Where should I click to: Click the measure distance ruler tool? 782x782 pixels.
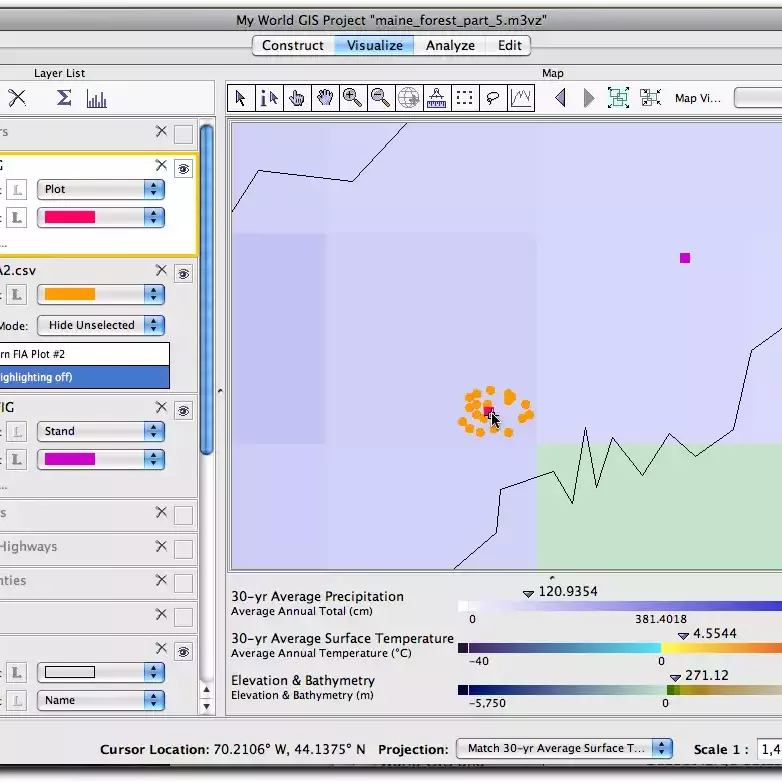(436, 97)
